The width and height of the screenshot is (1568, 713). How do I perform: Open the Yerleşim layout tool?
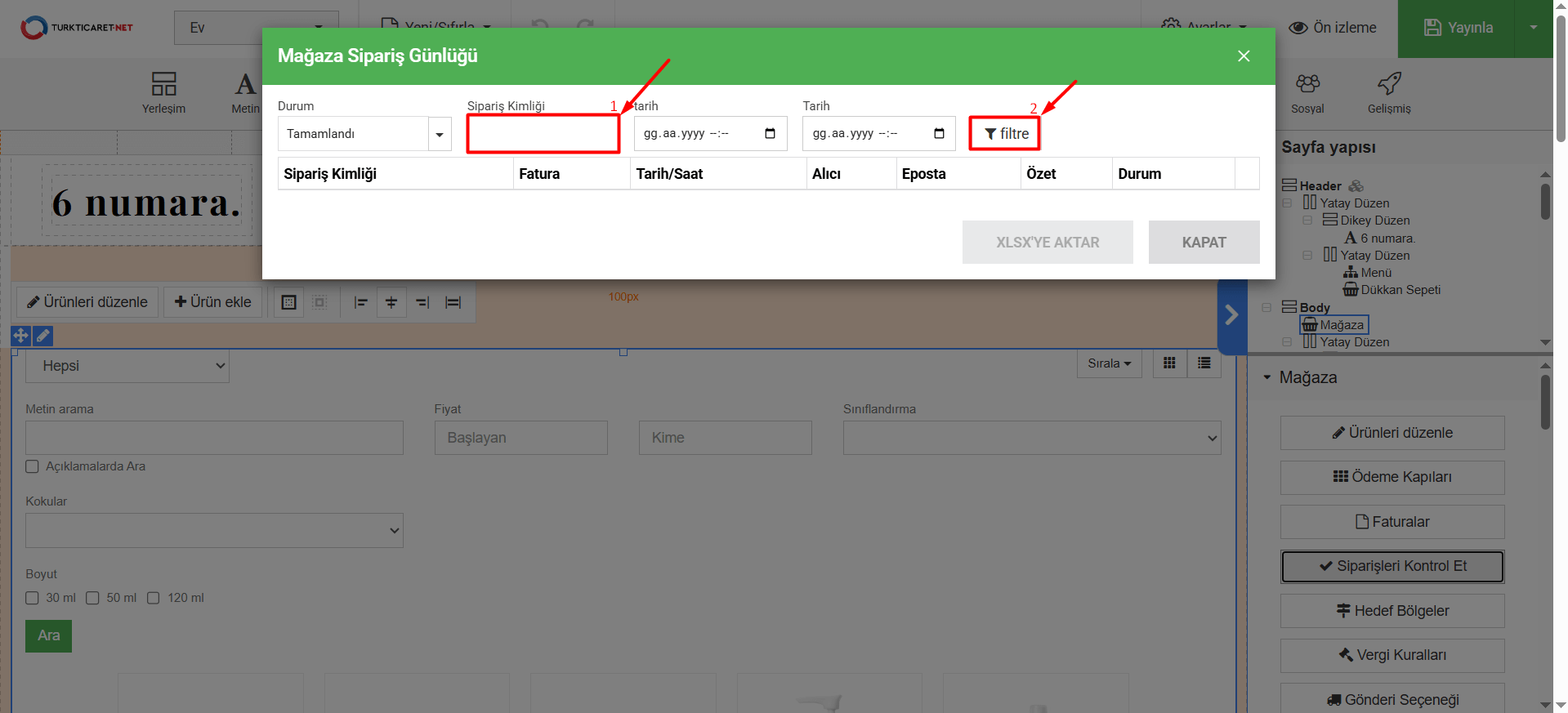point(163,91)
